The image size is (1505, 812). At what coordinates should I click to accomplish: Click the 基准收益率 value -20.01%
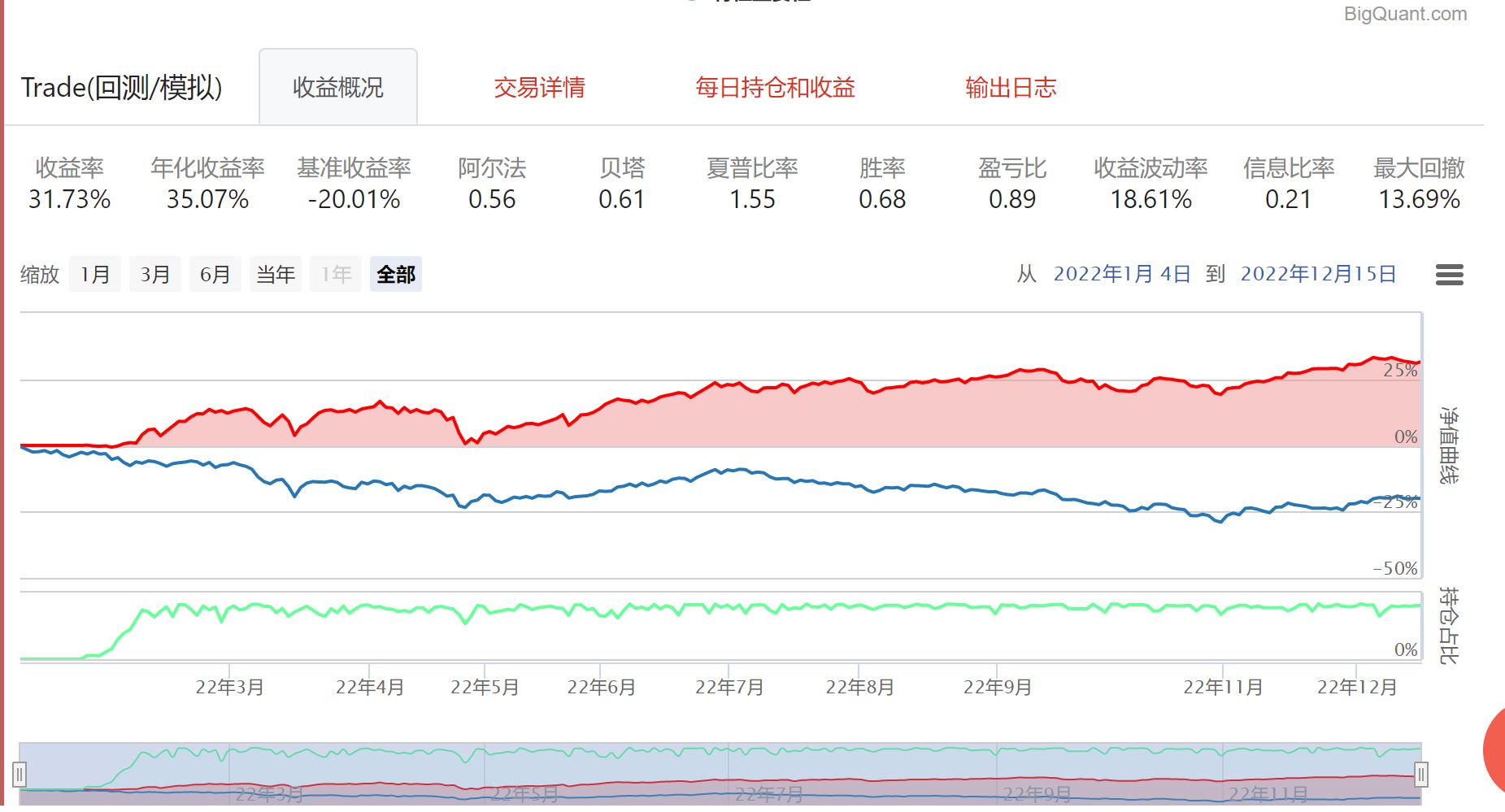pyautogui.click(x=354, y=199)
